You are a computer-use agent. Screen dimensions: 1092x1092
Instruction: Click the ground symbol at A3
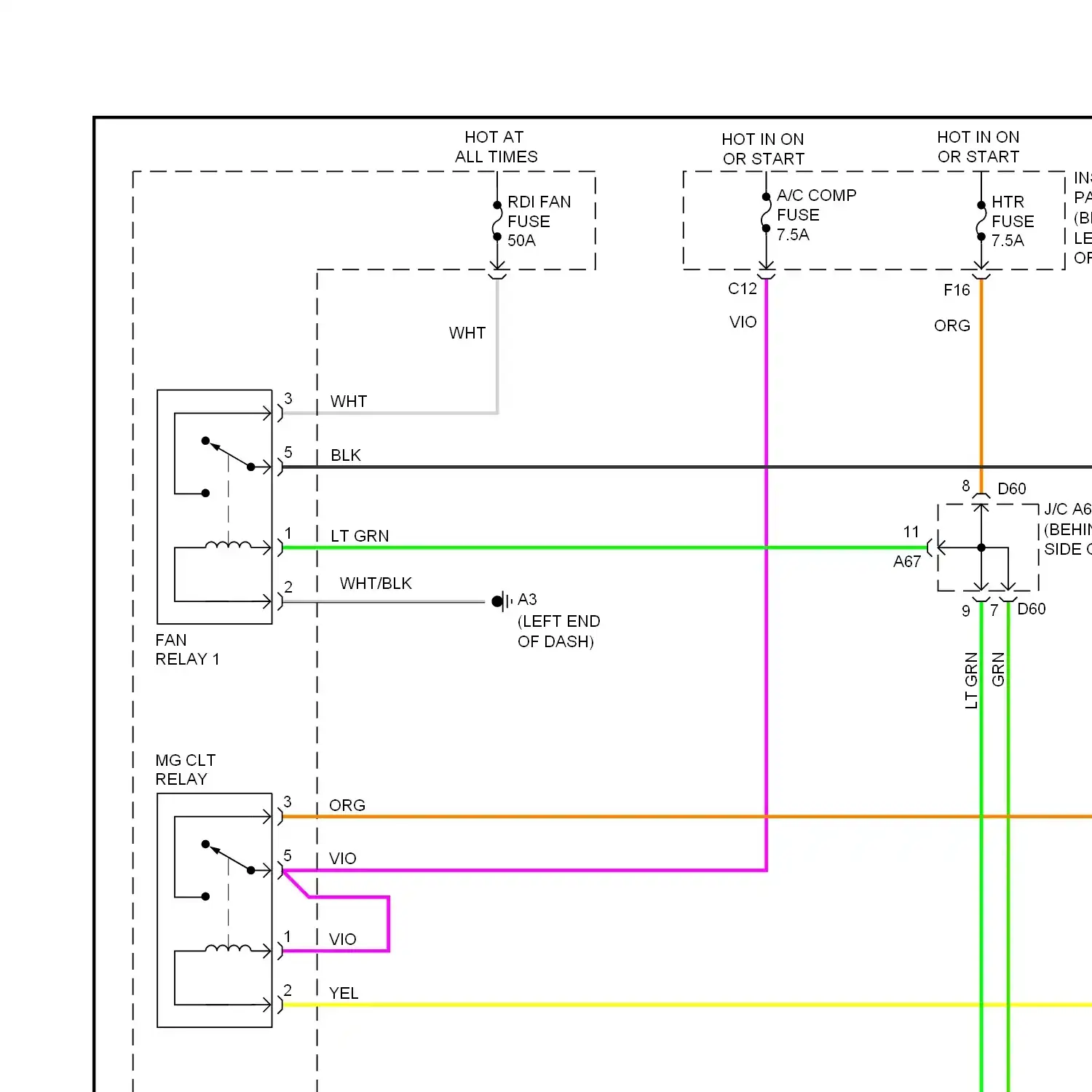[x=502, y=601]
